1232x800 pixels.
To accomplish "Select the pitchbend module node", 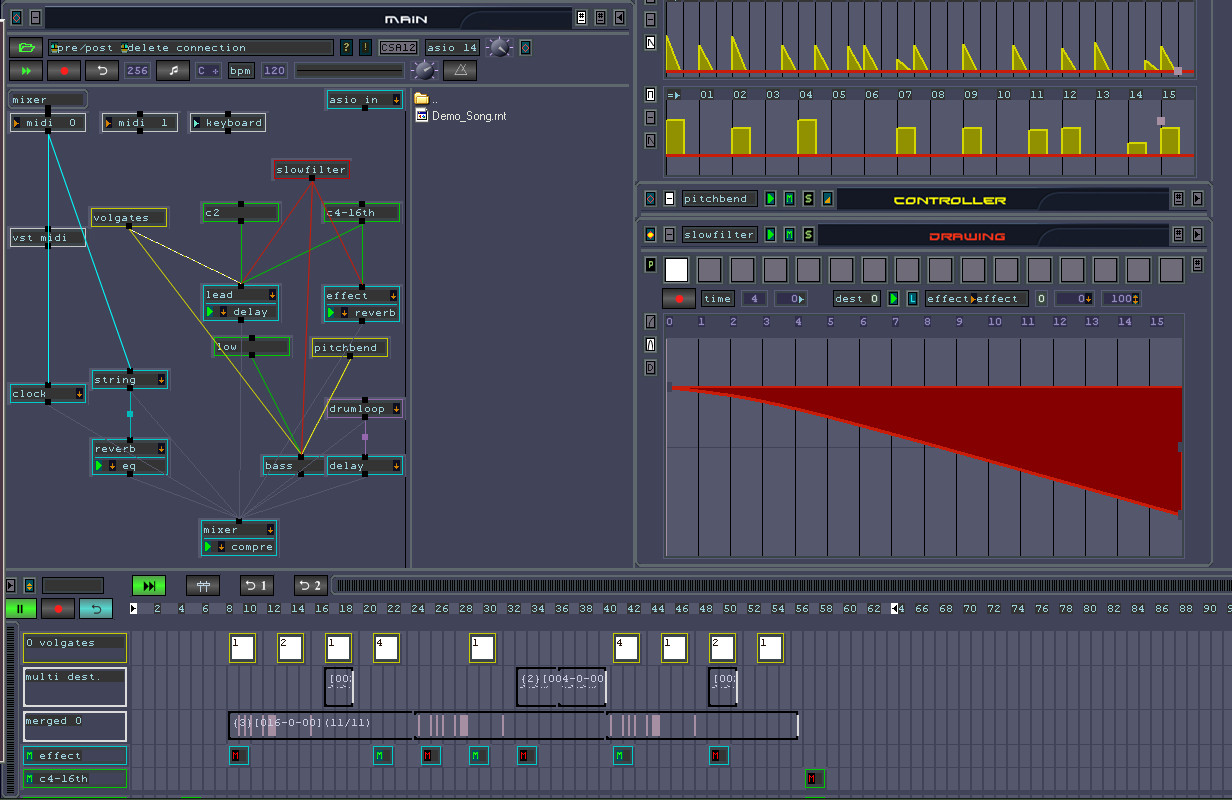I will click(x=350, y=348).
